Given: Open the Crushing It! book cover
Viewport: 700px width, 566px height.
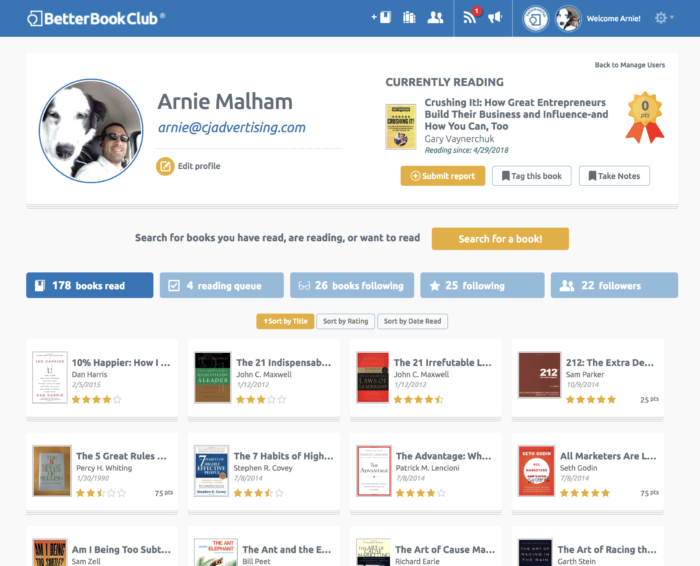Looking at the screenshot, I should pyautogui.click(x=401, y=127).
